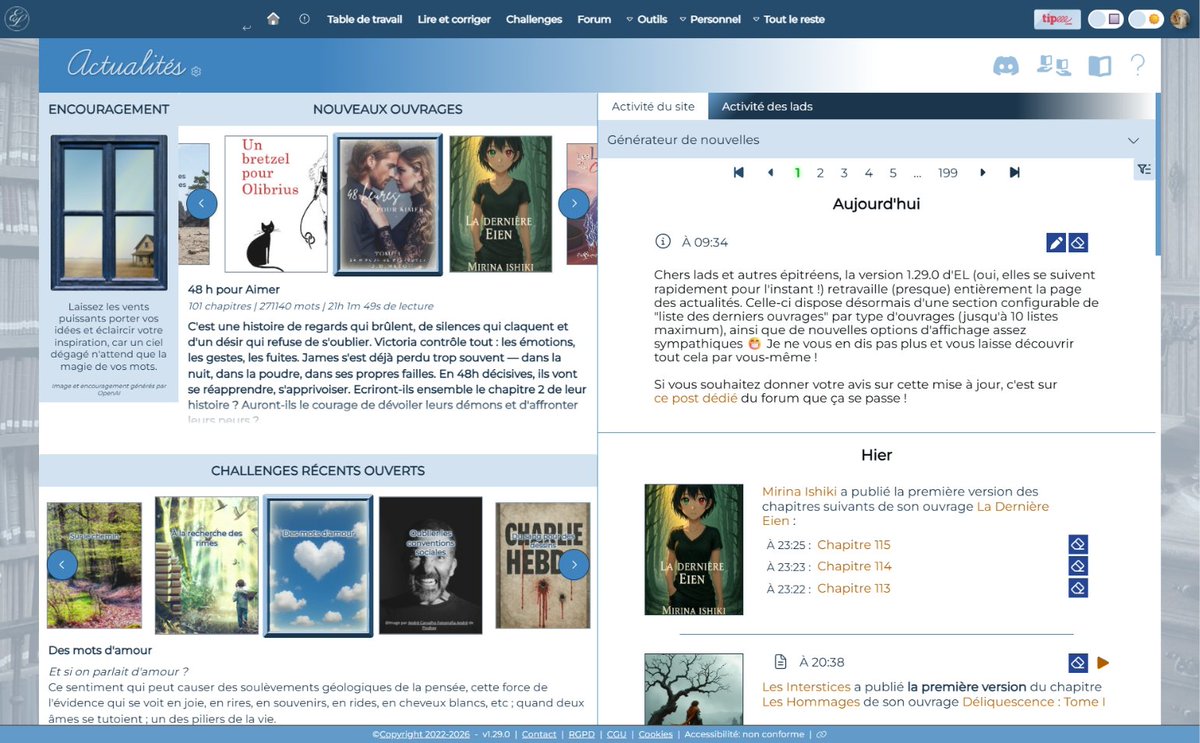Open the footer Cookies link
The width and height of the screenshot is (1200, 743).
coord(656,734)
